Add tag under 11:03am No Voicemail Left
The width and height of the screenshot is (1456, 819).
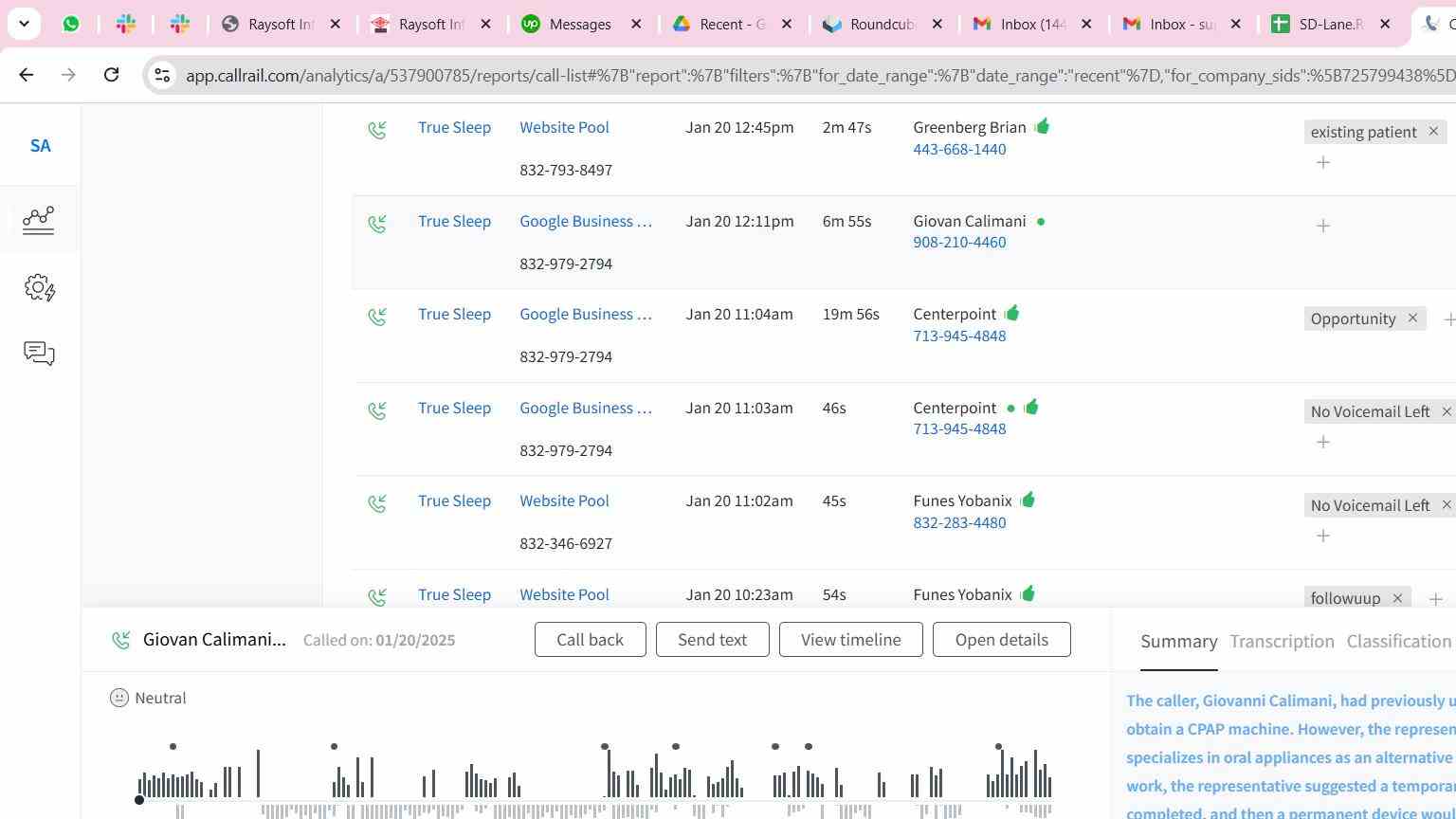tap(1323, 442)
